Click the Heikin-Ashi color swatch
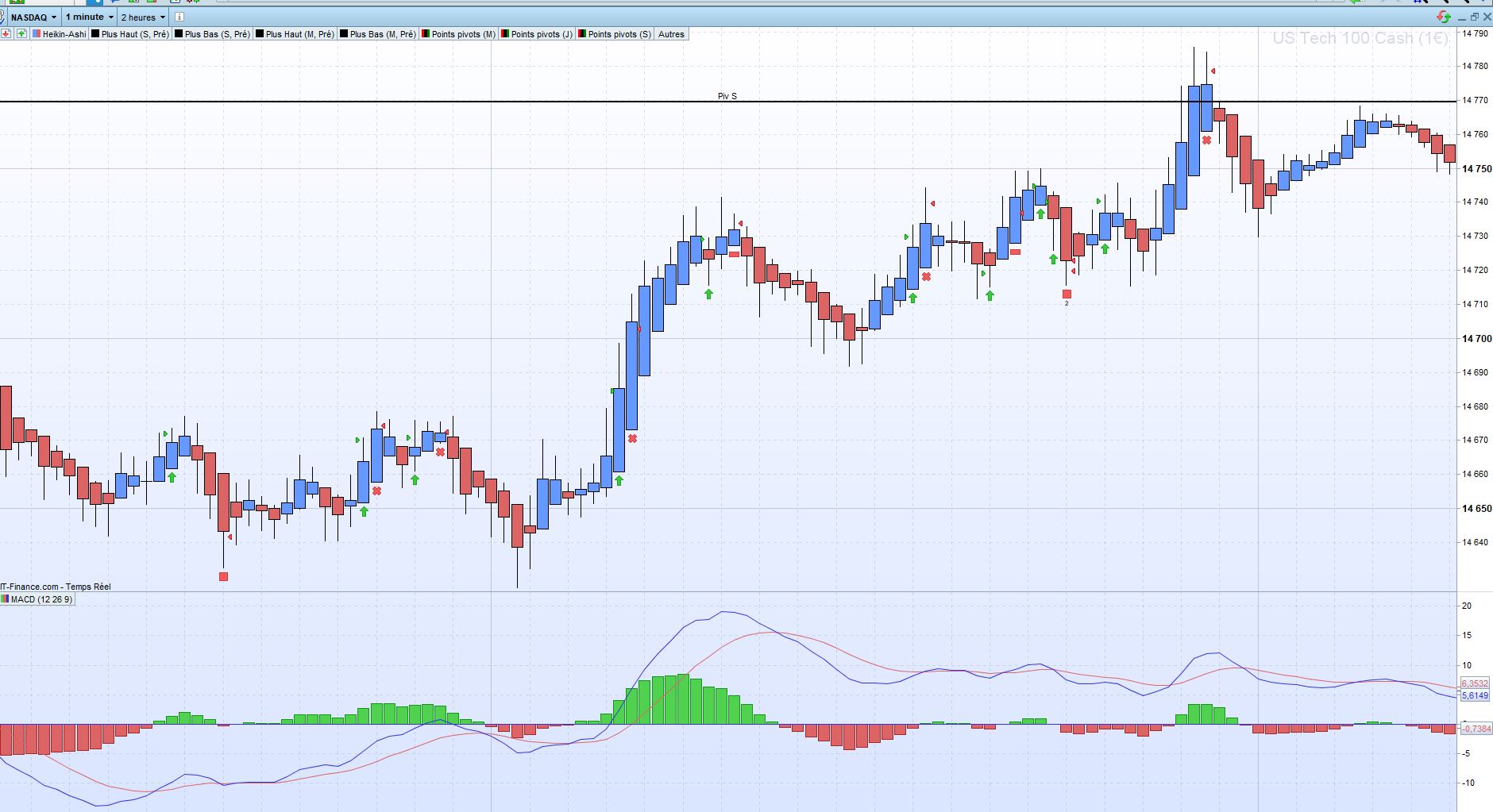The image size is (1493, 812). click(37, 34)
